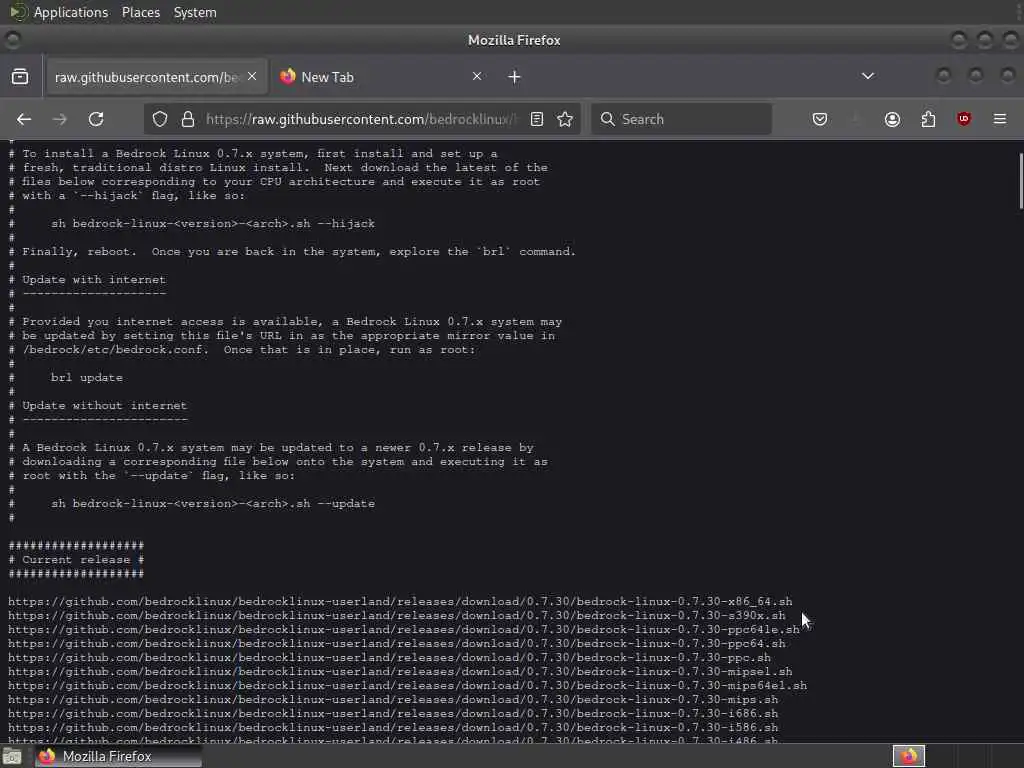Click the '--update' example command line
This screenshot has width=1024, height=768.
click(213, 504)
